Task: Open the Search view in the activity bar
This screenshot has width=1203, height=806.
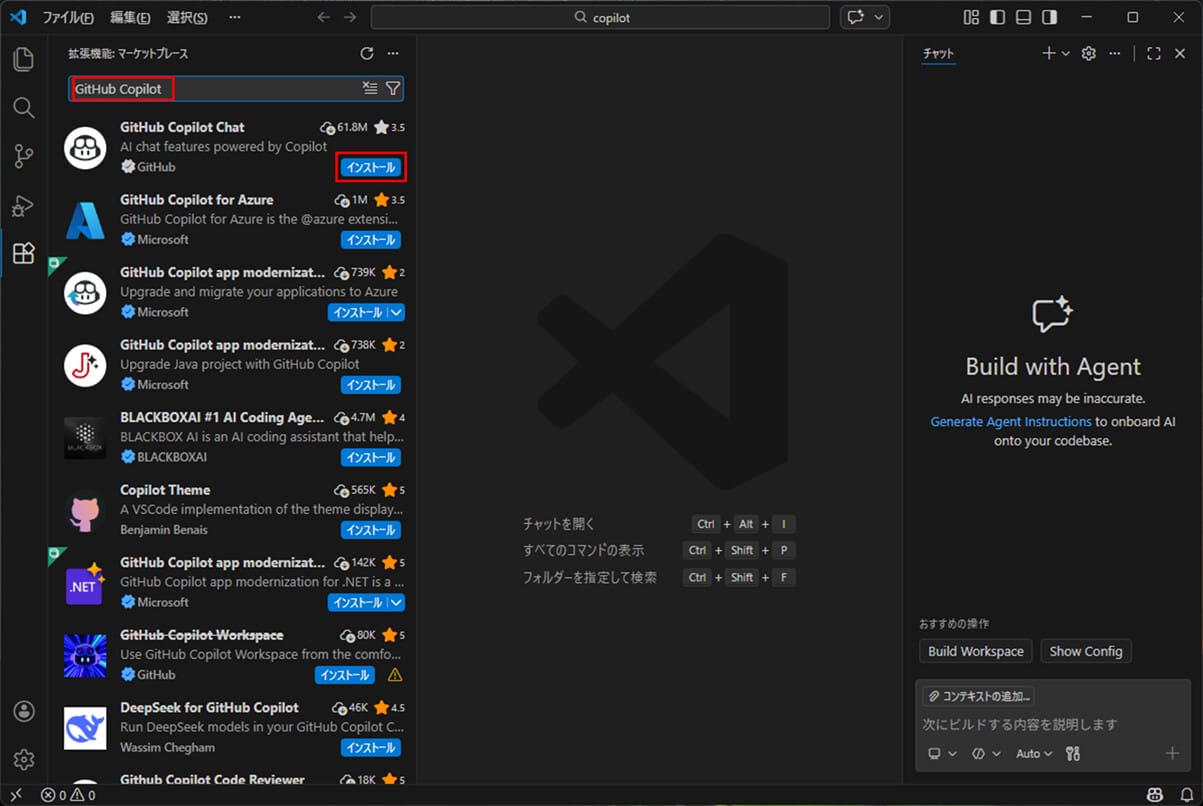Action: tap(22, 108)
